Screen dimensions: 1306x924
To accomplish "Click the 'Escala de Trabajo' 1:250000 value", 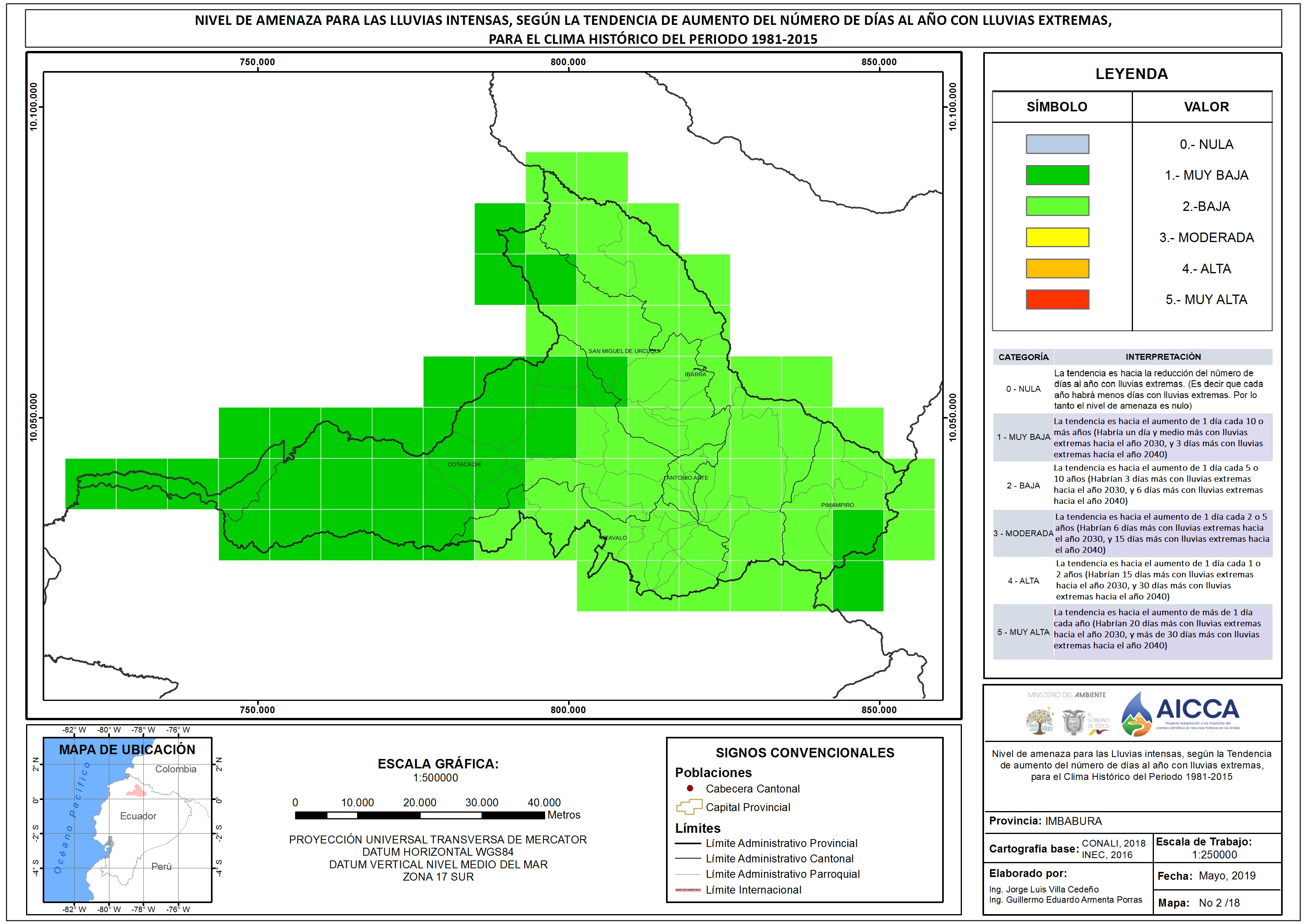I will point(1214,854).
